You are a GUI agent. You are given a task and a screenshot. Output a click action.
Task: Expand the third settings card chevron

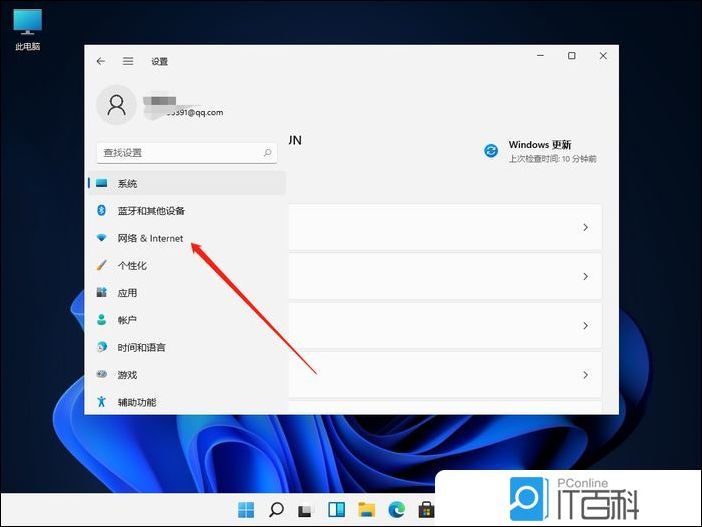pyautogui.click(x=586, y=326)
